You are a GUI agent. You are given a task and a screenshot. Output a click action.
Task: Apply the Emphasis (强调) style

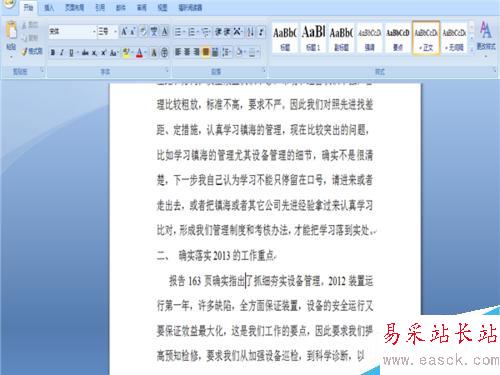click(370, 38)
